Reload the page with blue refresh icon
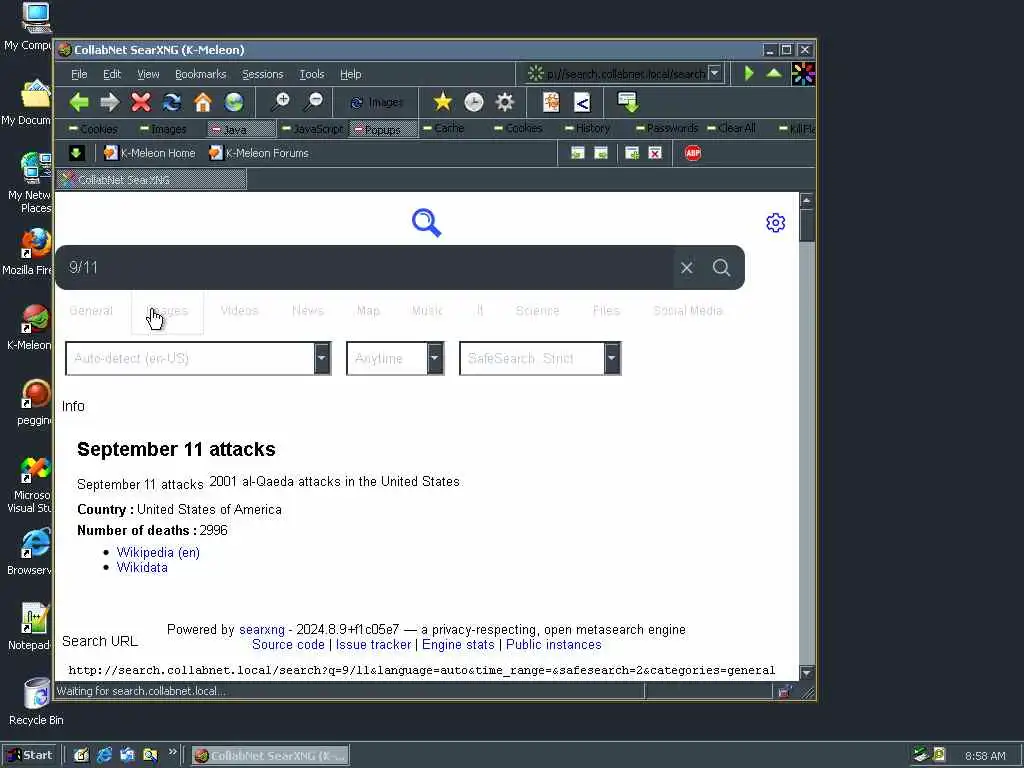Image resolution: width=1024 pixels, height=768 pixels. 172,102
